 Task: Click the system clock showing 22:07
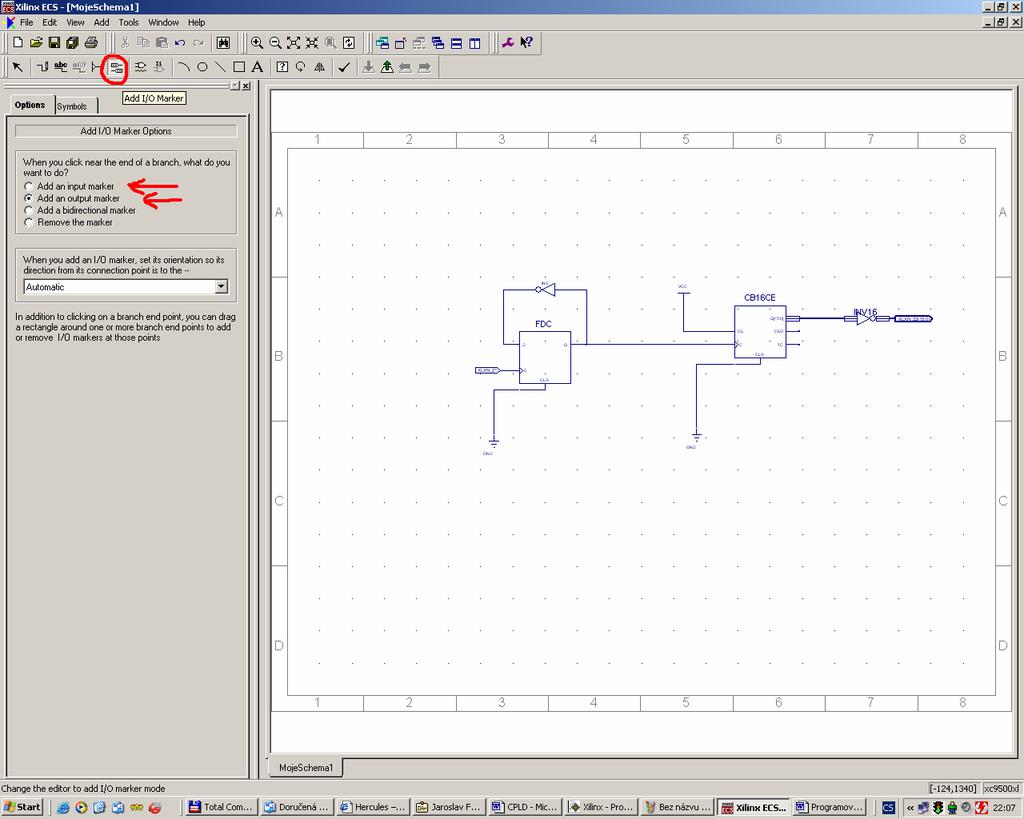pyautogui.click(x=1004, y=808)
